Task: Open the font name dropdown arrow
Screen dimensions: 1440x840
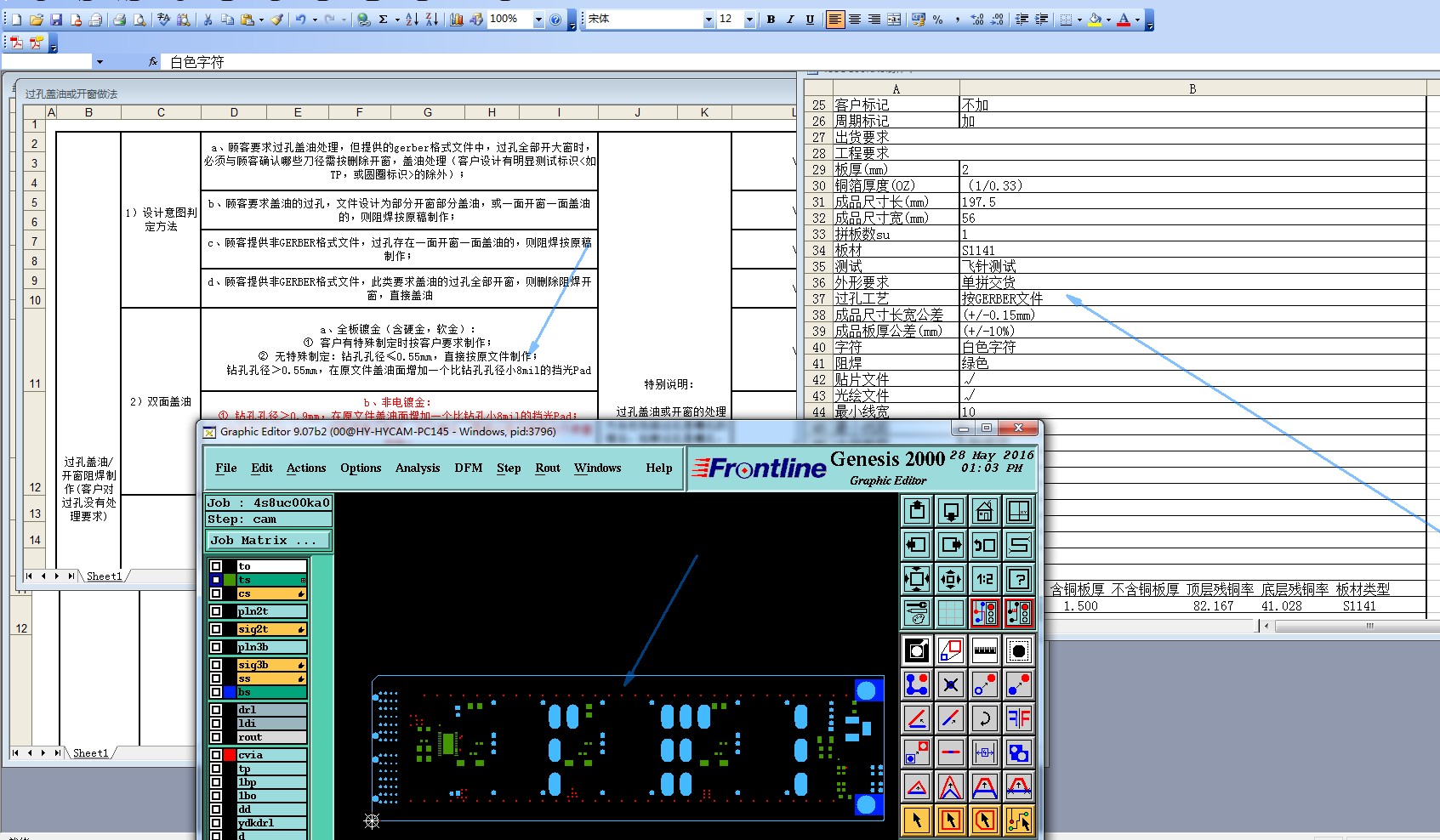Action: [x=709, y=20]
